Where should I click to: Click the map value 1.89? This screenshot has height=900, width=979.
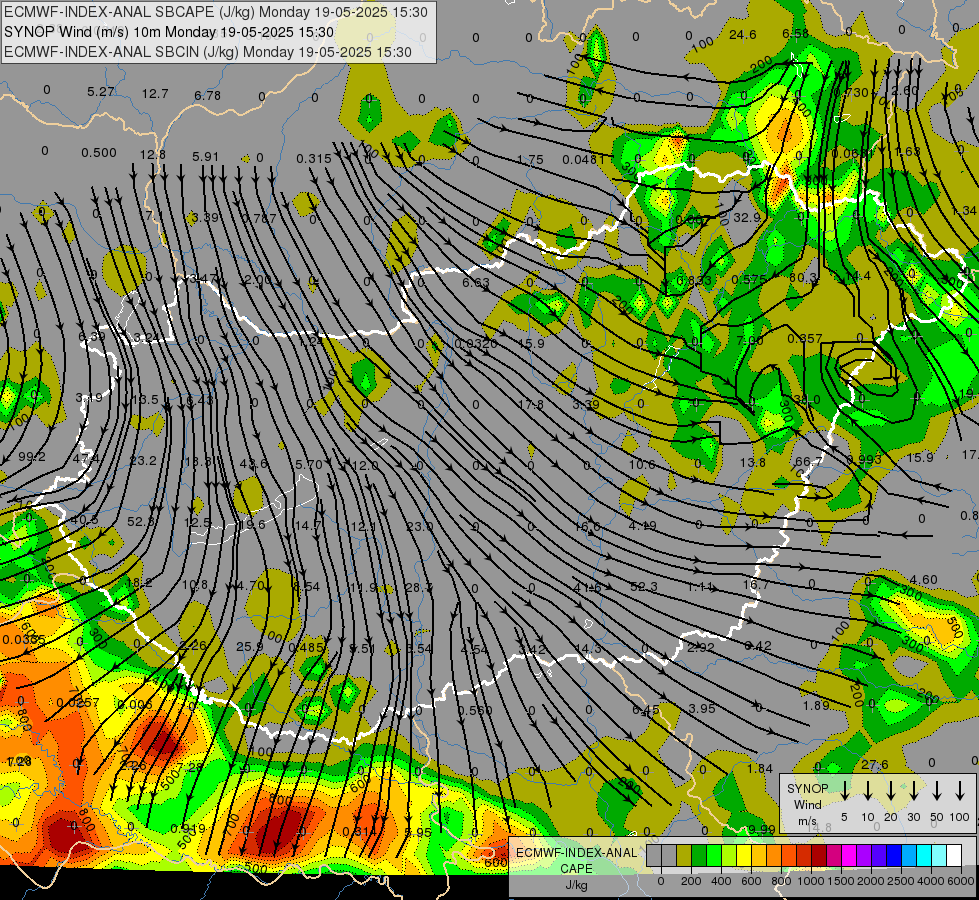[x=816, y=705]
